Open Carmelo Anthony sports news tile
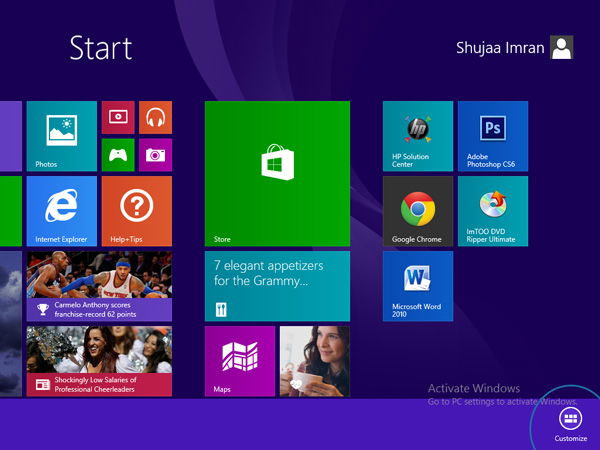The image size is (600, 450). 99,286
